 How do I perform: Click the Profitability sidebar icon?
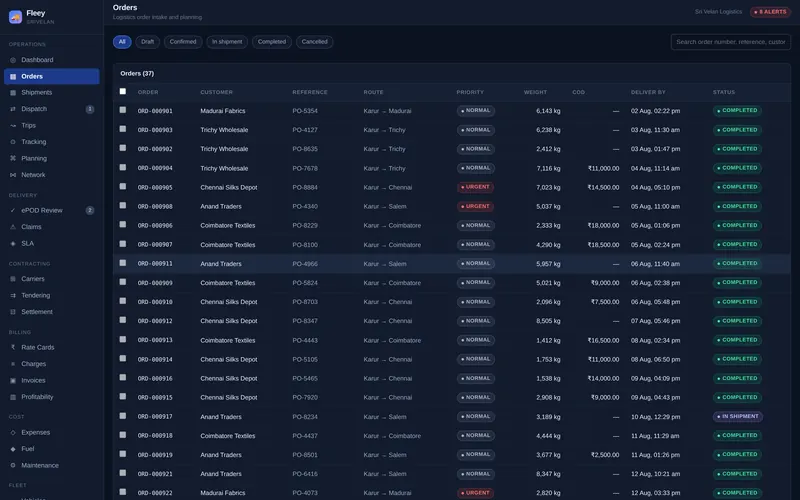coord(13,397)
